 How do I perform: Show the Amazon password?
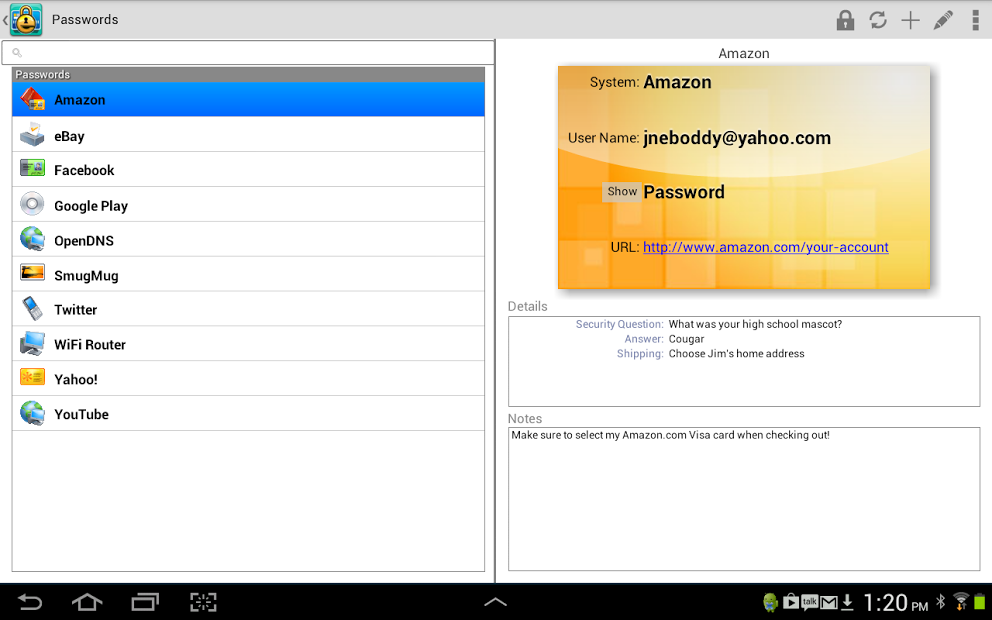tap(622, 191)
